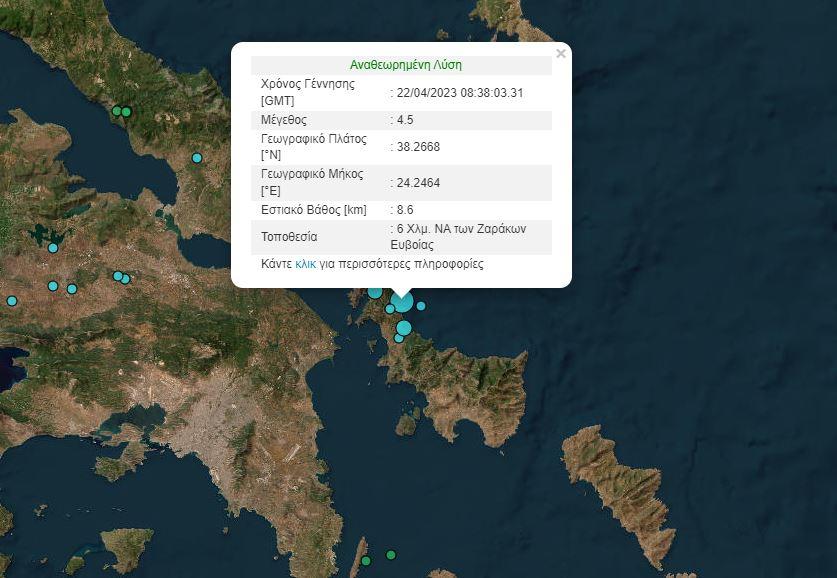Select cyan marker at the far left map edge
Image resolution: width=837 pixels, height=578 pixels.
(x=12, y=301)
